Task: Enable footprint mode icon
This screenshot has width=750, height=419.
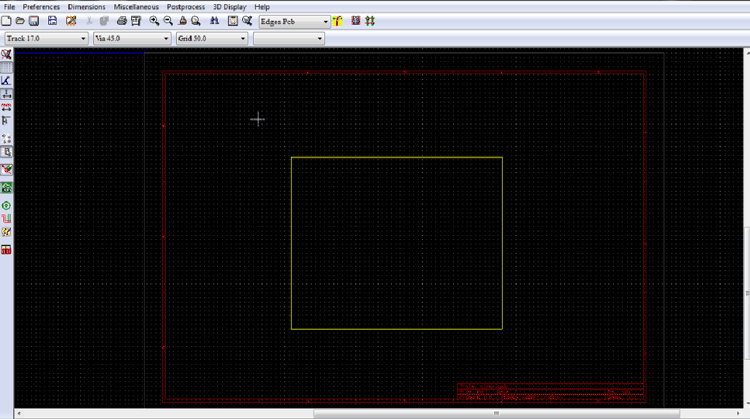Action: (355, 21)
